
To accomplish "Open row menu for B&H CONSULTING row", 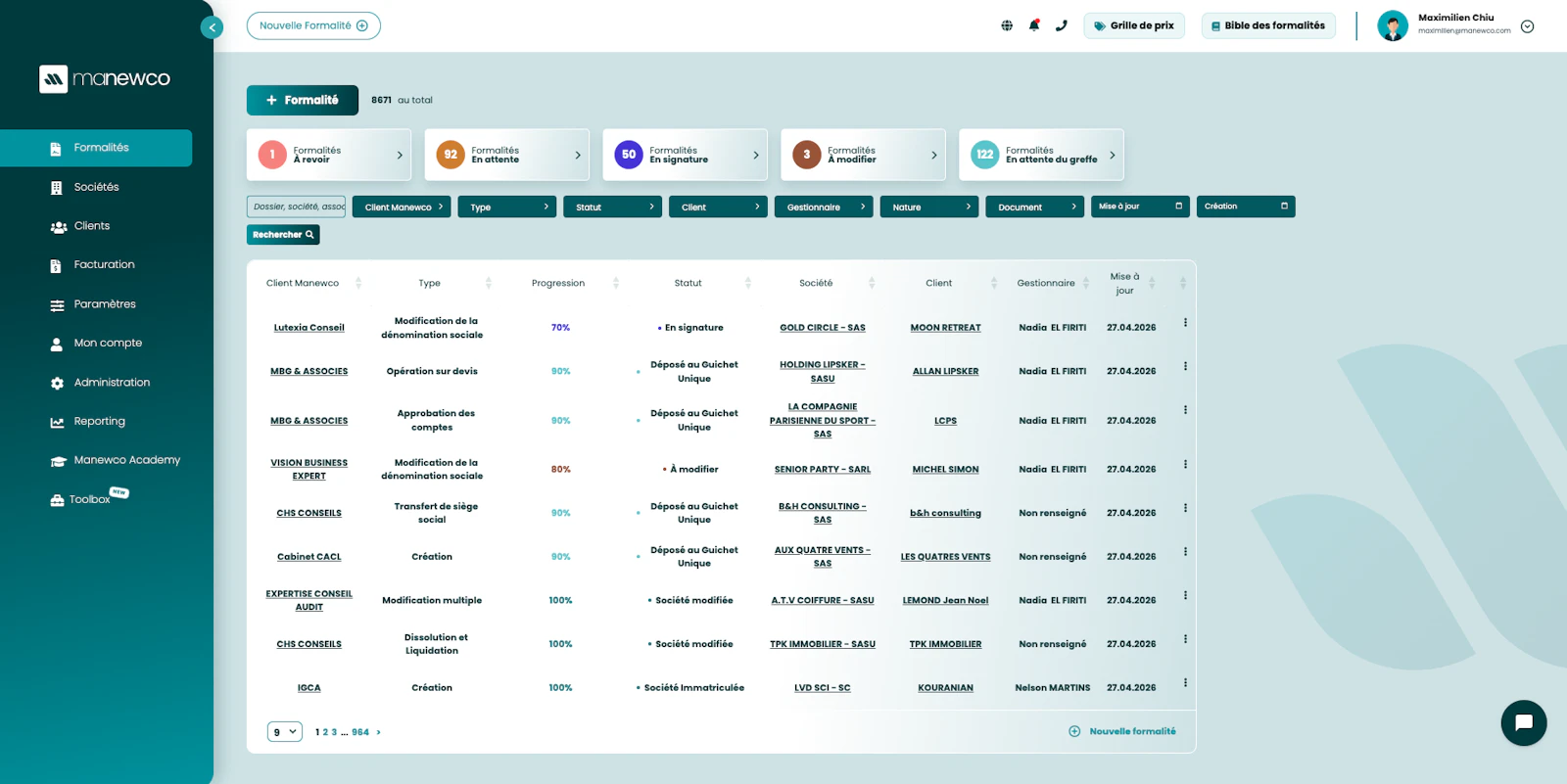I will pos(1185,508).
